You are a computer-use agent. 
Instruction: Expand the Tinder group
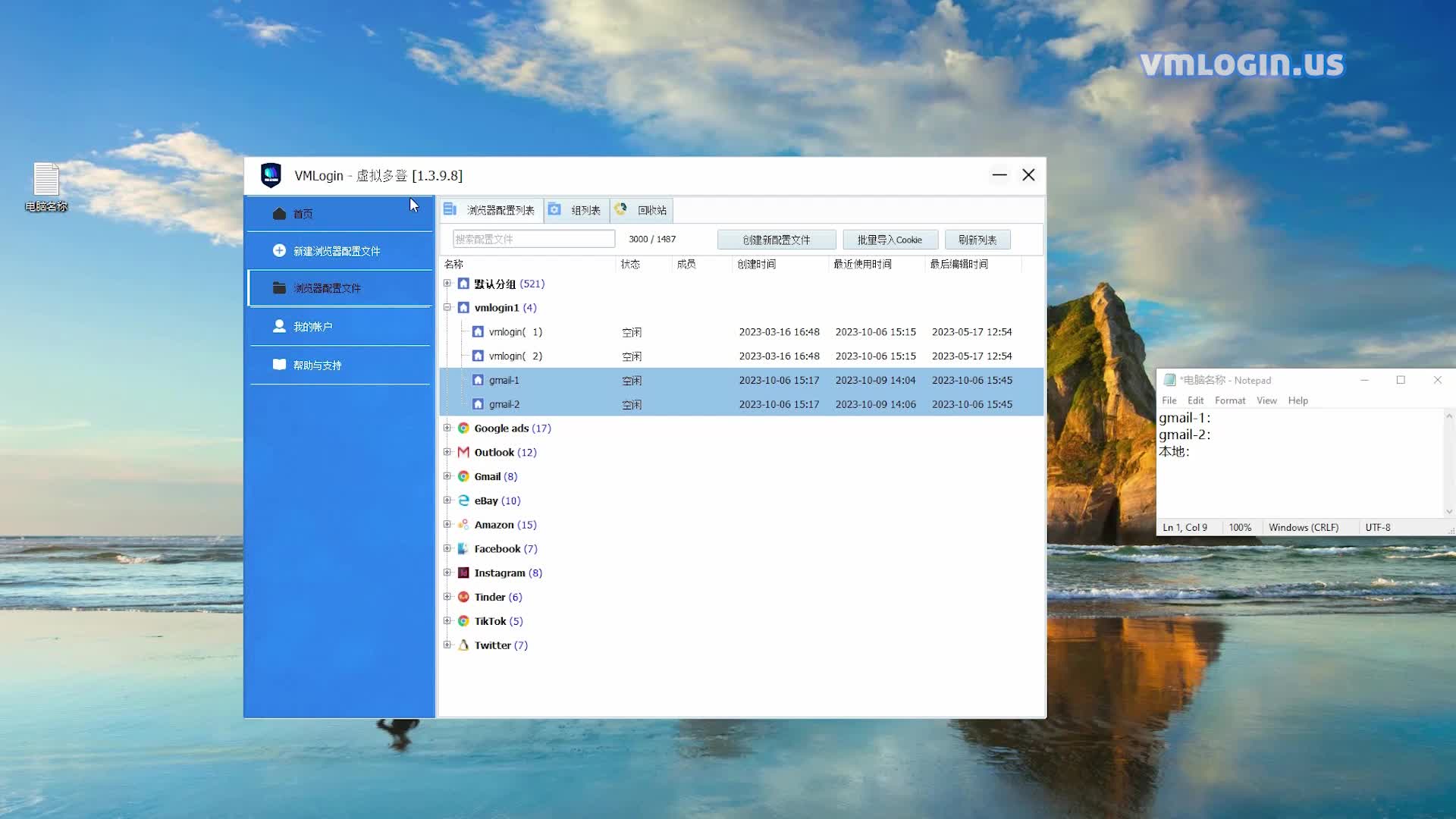447,597
